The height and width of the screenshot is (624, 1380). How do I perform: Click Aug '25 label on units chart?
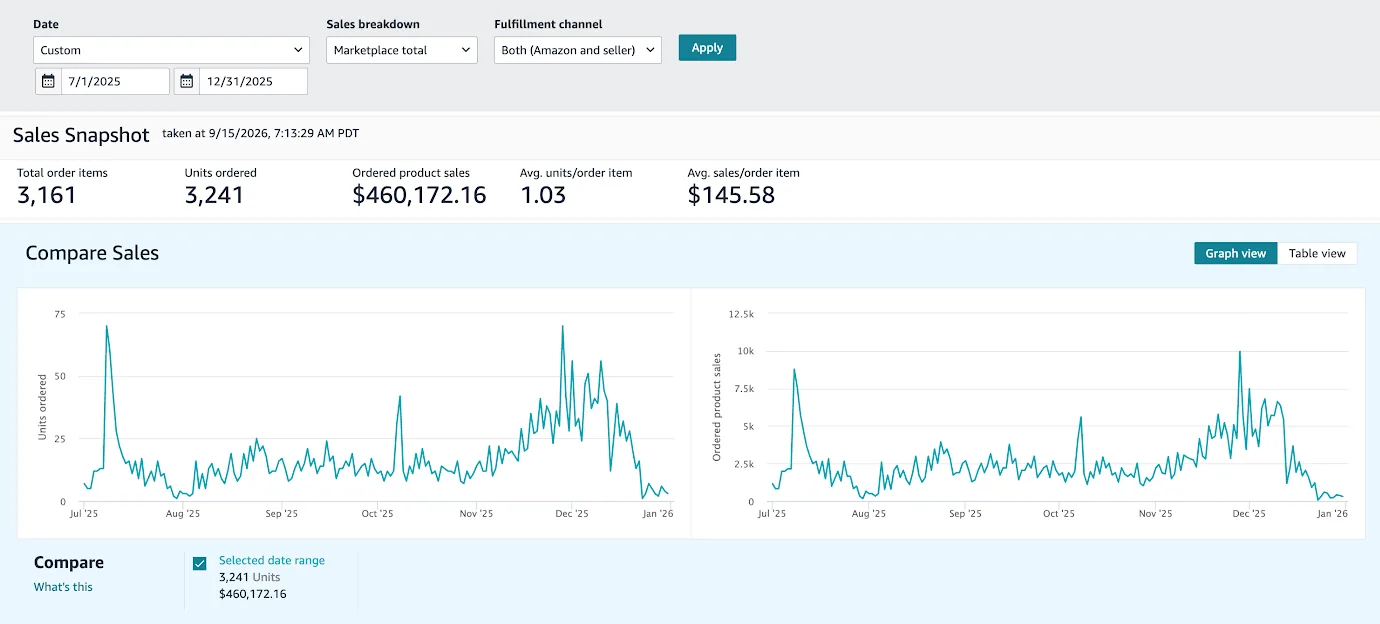182,514
